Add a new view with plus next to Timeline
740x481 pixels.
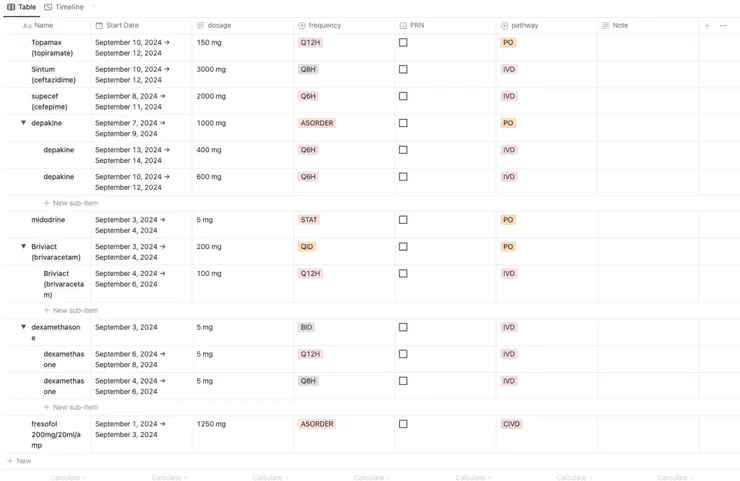(94, 7)
